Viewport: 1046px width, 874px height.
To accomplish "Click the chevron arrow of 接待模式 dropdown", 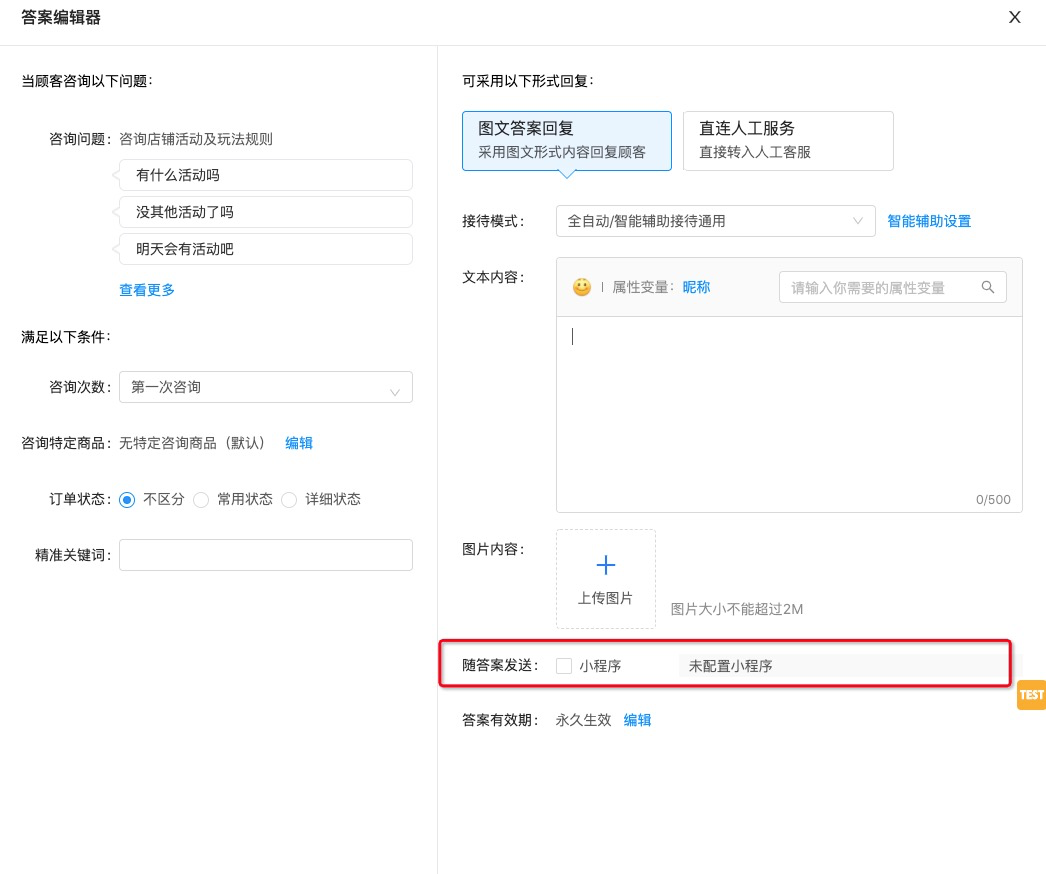I will [858, 221].
